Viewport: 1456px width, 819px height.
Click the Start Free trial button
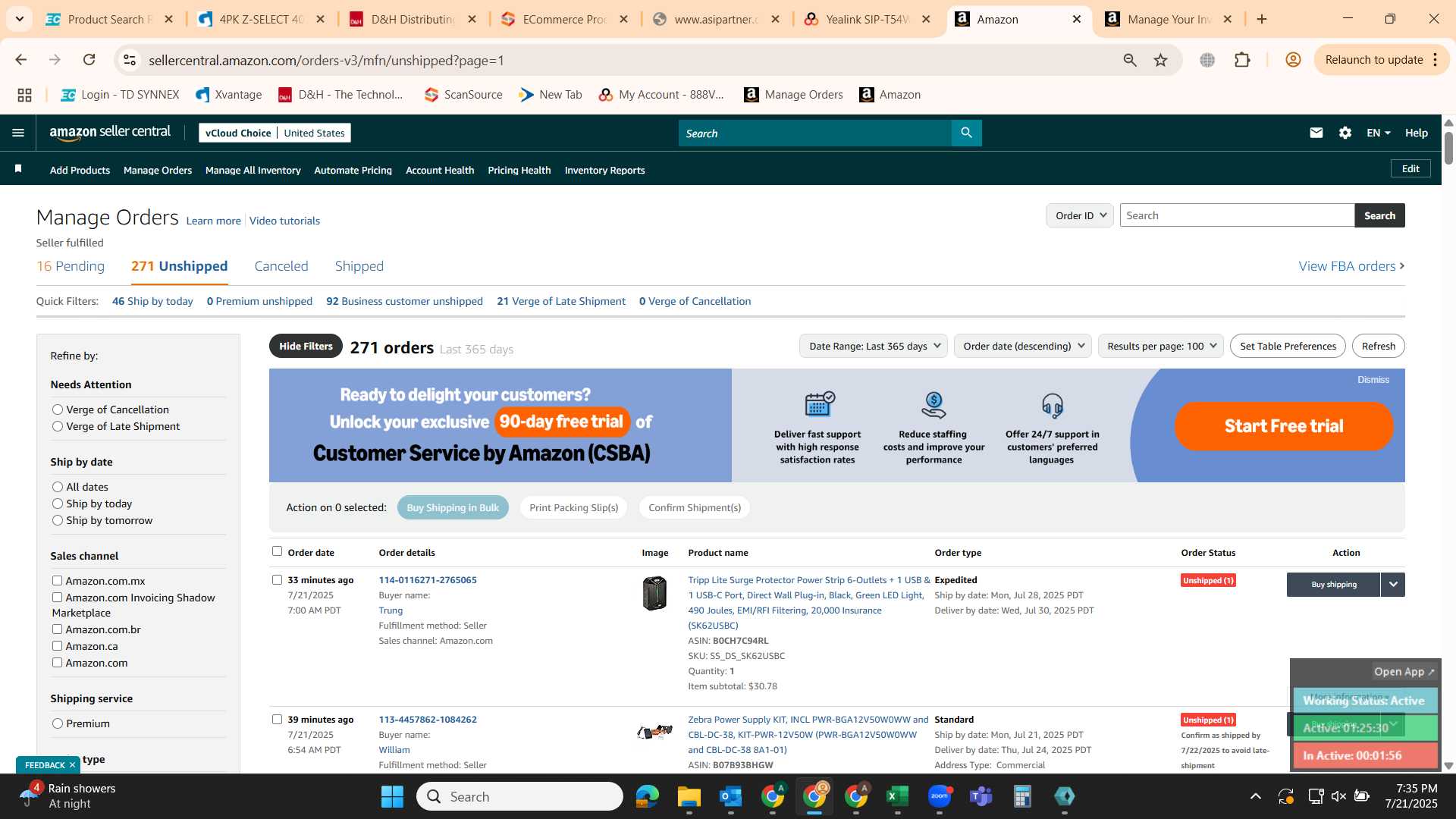click(1284, 425)
